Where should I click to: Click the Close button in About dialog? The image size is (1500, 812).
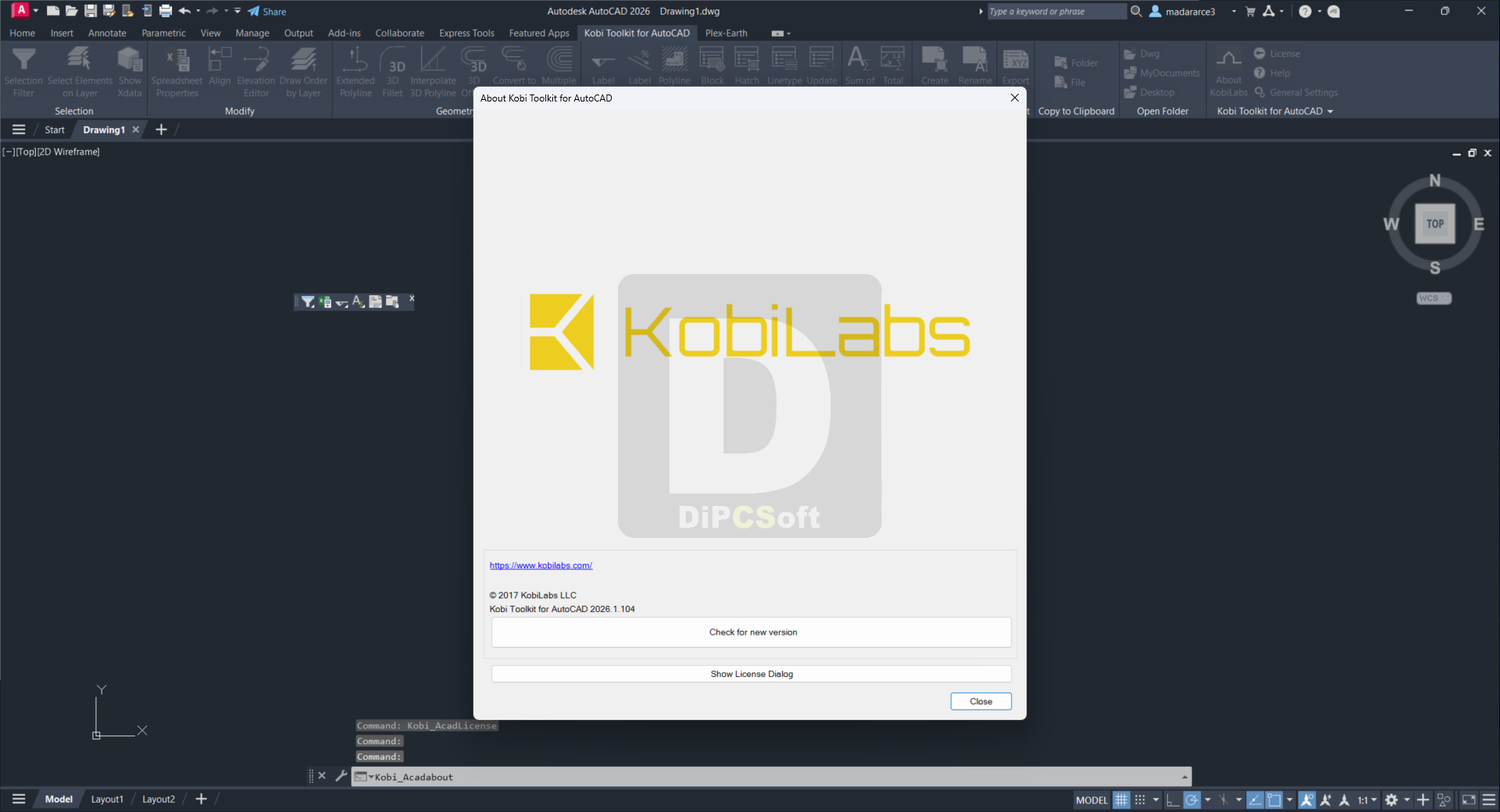(x=980, y=701)
